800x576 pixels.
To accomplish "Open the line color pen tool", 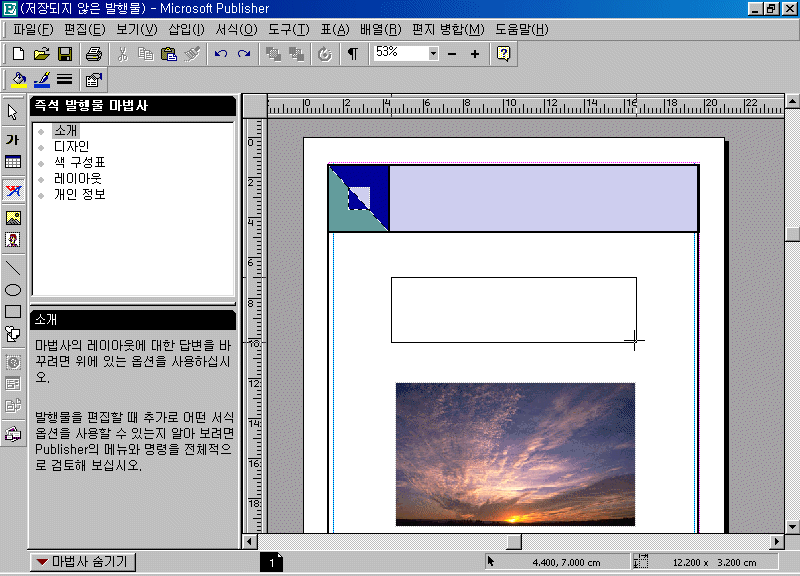I will click(41, 80).
